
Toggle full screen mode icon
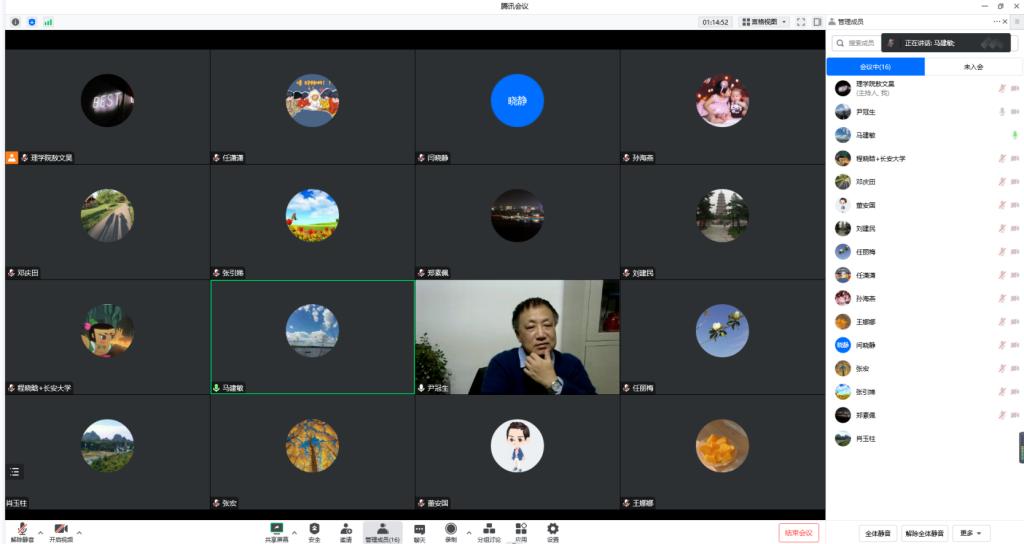click(801, 21)
